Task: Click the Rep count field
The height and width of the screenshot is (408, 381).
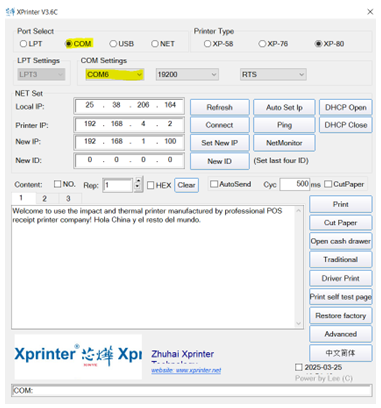Action: coord(118,185)
